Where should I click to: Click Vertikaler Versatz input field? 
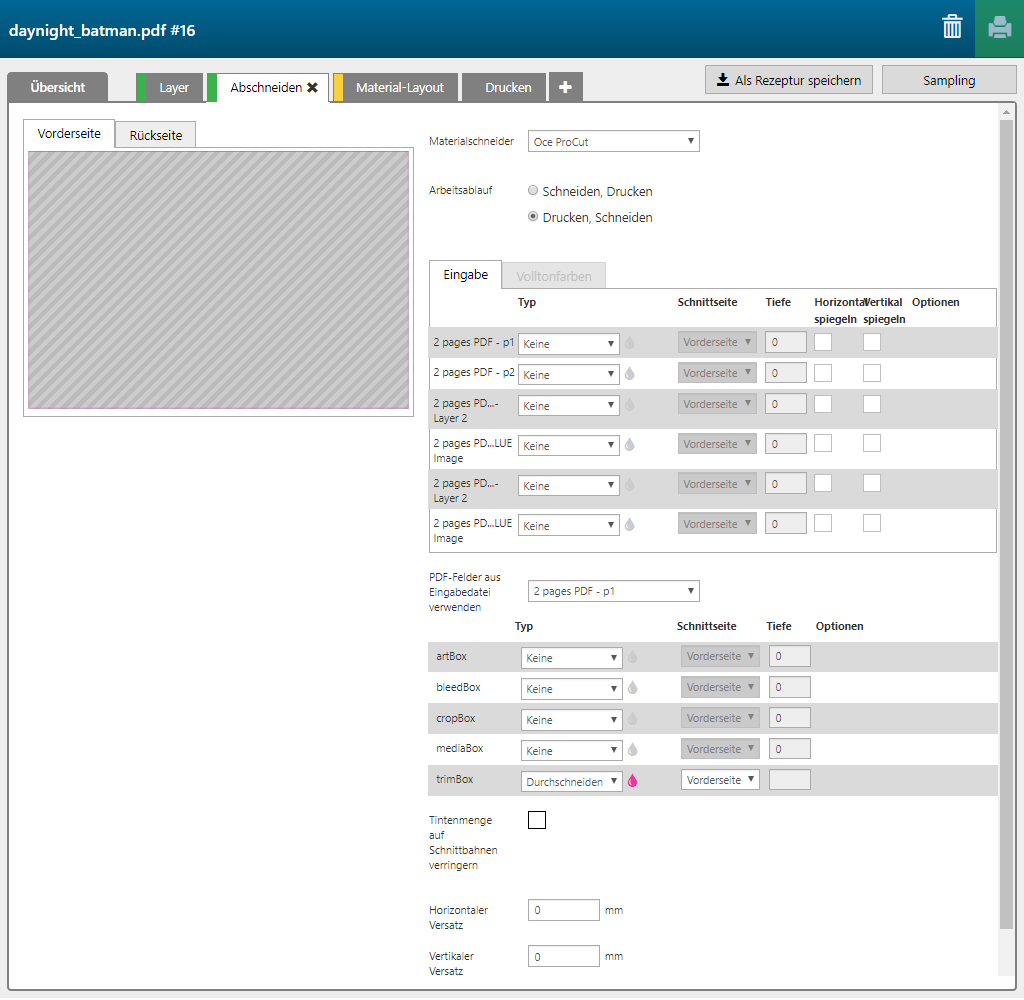[564, 958]
